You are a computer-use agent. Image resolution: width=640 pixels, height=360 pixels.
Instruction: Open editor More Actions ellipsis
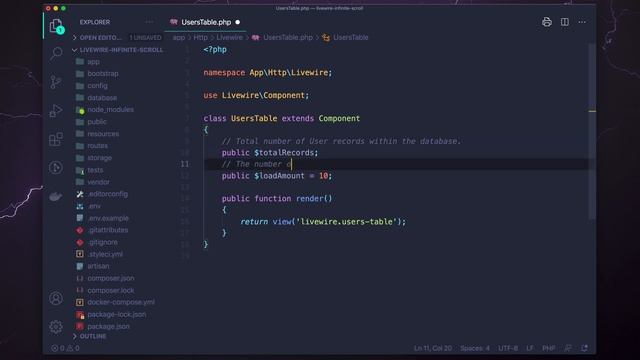582,22
